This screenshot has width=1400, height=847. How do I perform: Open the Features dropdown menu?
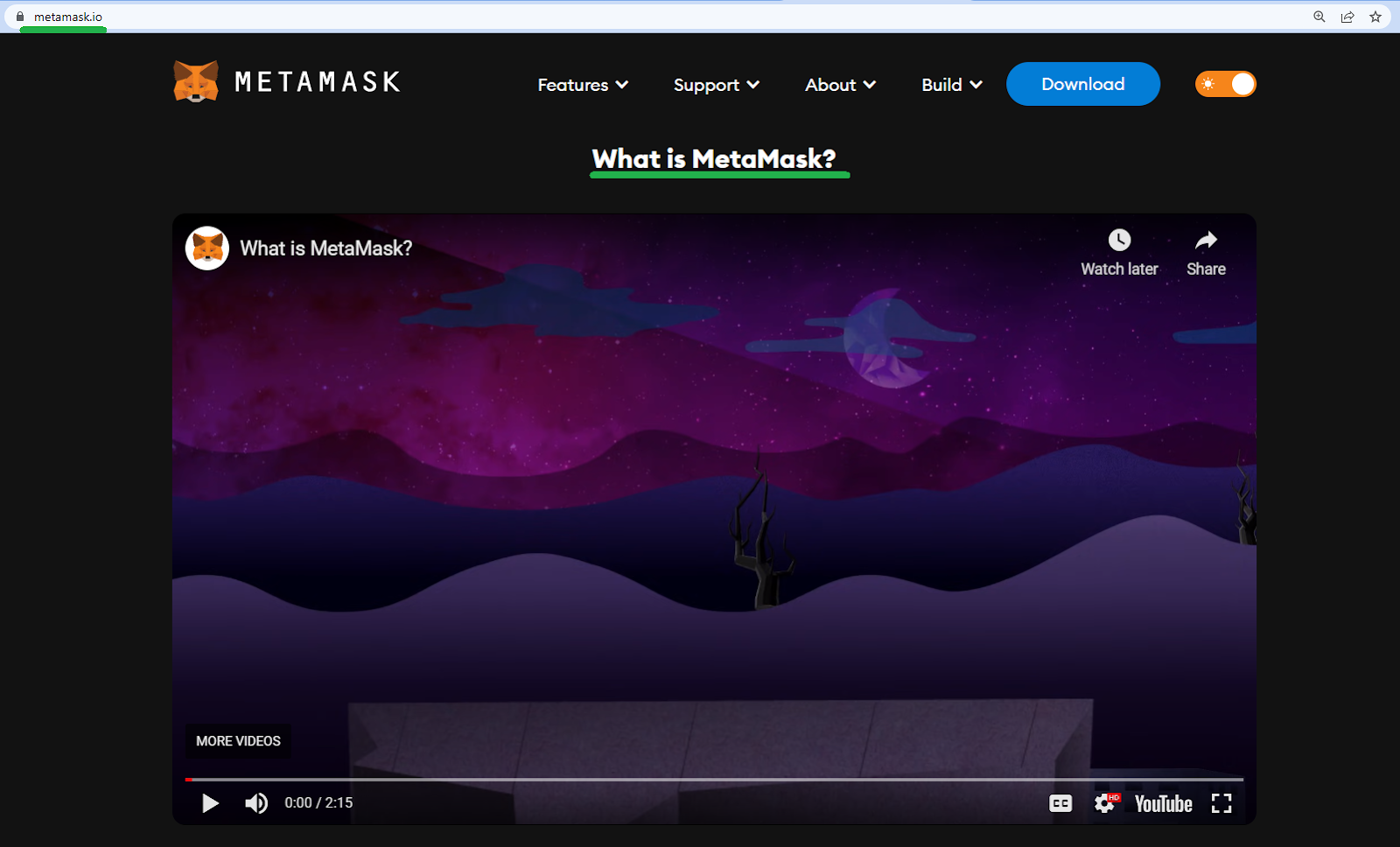pos(583,85)
